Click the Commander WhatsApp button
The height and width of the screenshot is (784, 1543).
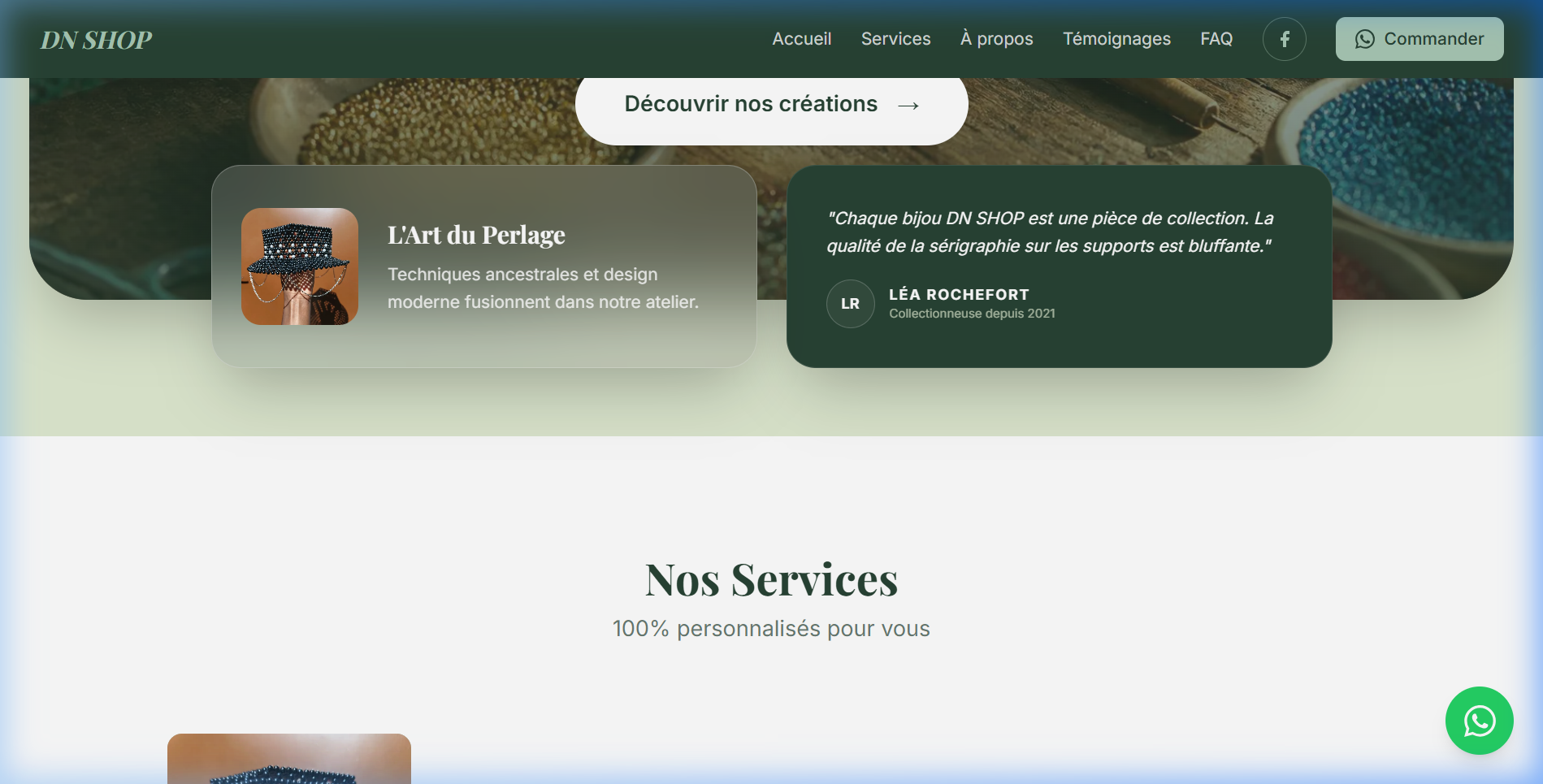point(1419,39)
